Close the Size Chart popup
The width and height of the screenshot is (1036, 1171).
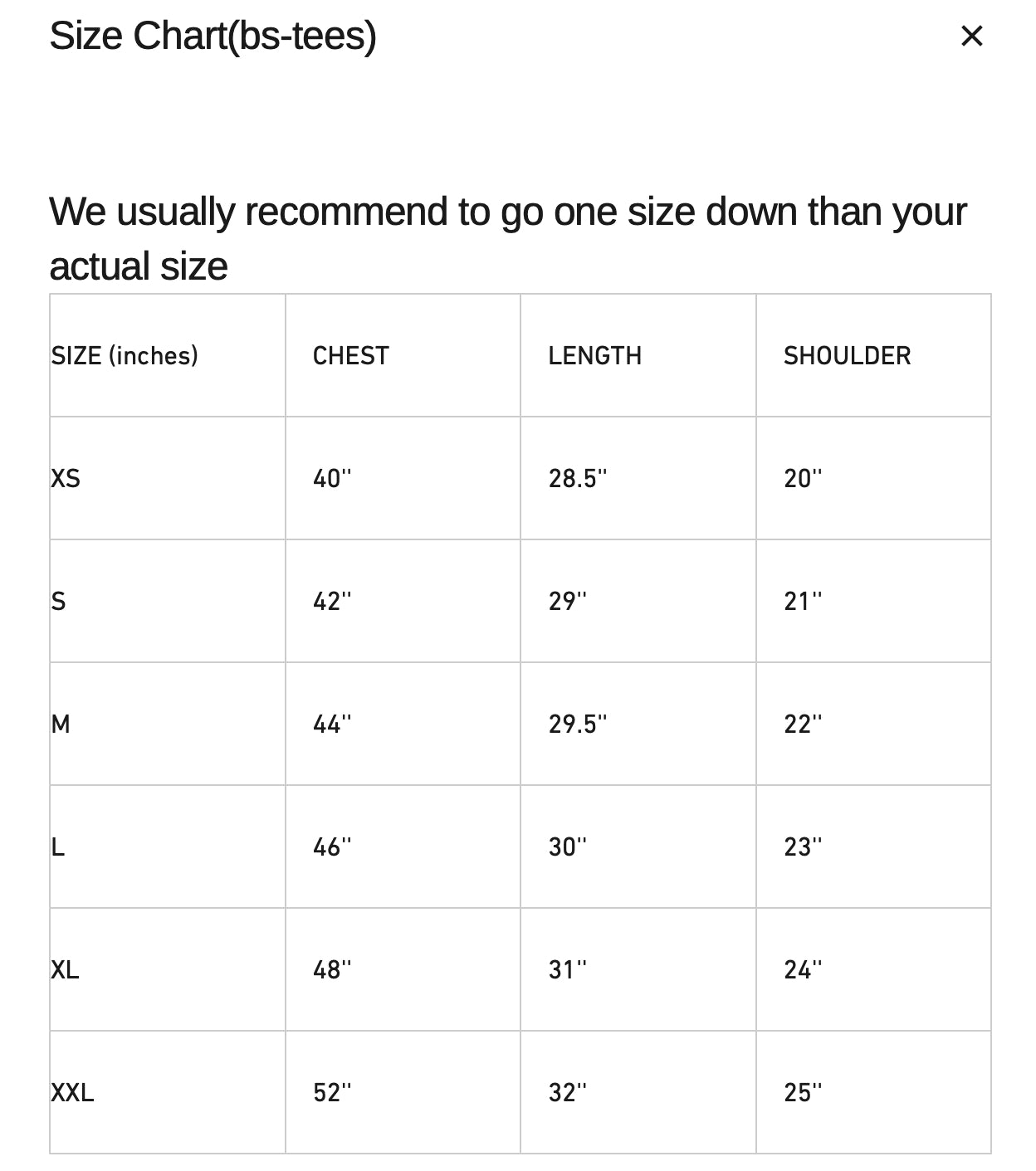[x=971, y=36]
